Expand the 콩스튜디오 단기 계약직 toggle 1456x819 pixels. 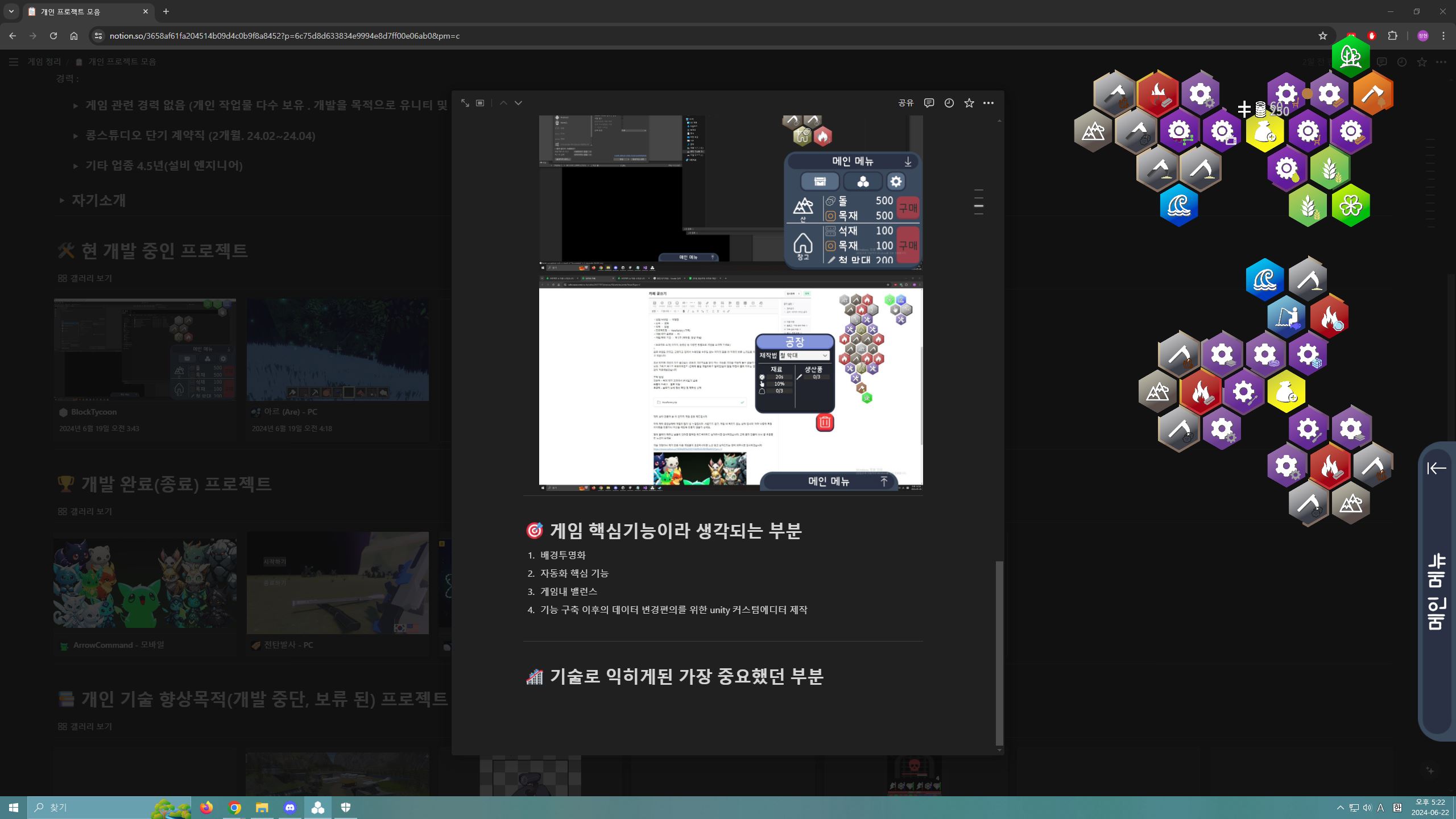point(76,136)
